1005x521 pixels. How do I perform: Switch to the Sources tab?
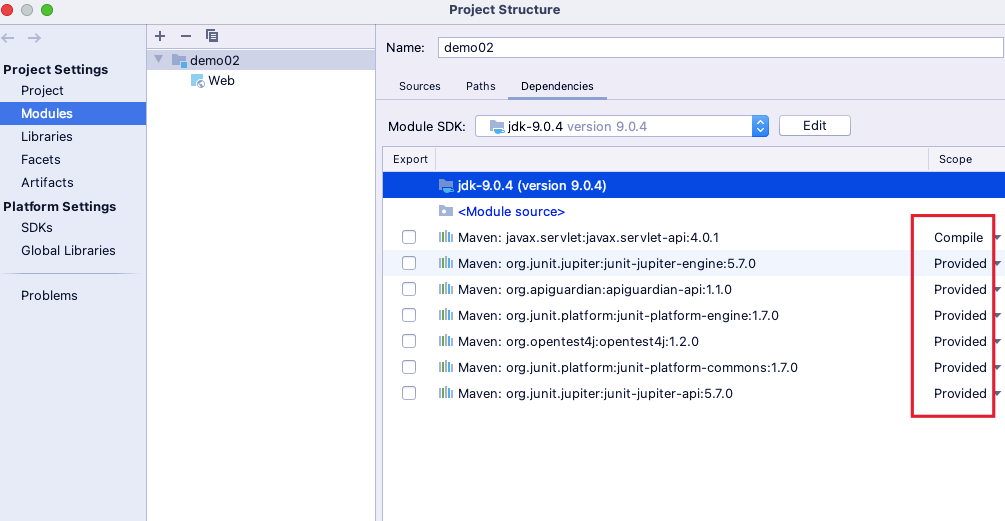tap(420, 86)
